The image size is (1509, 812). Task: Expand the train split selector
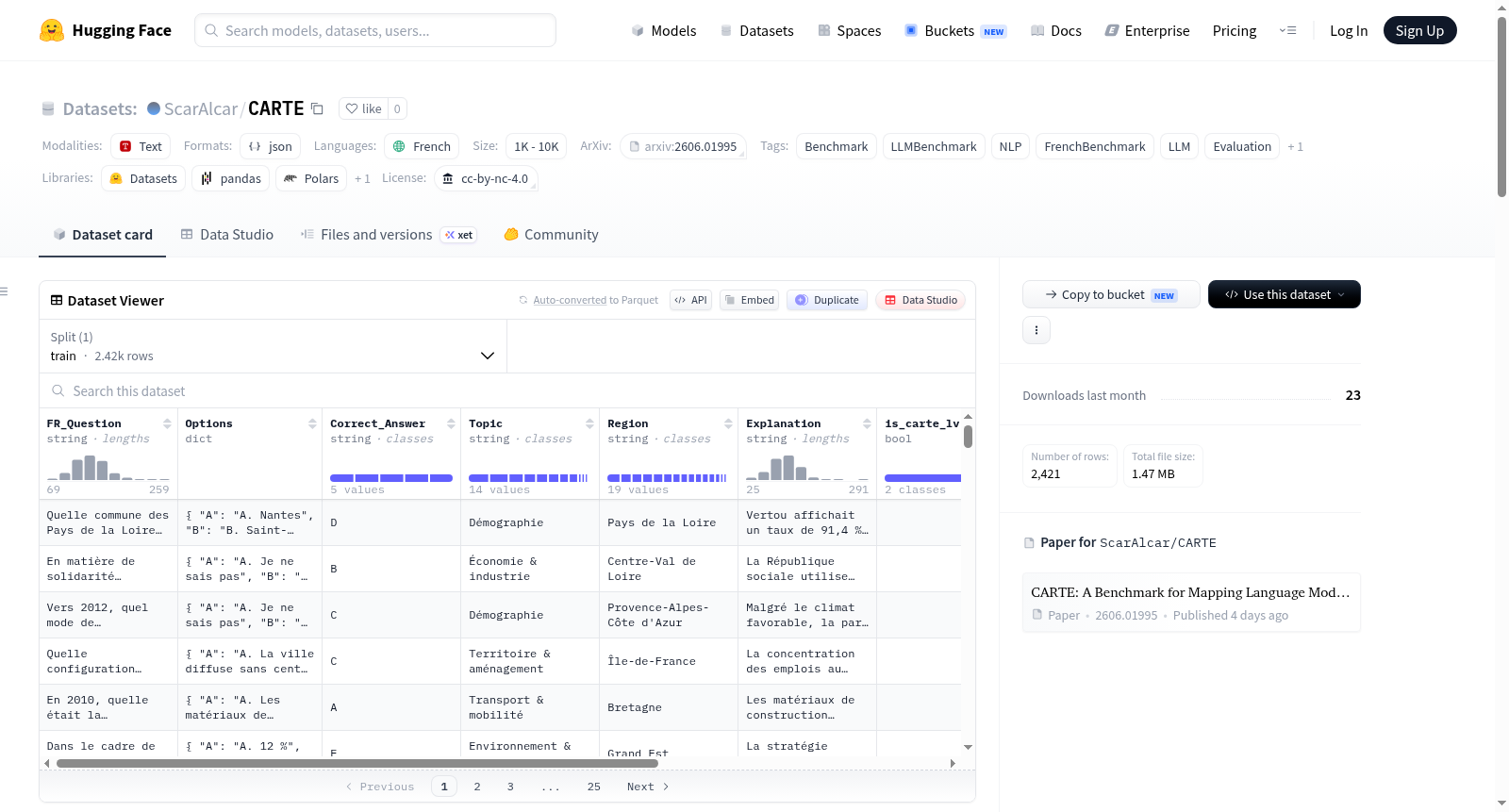[273, 346]
